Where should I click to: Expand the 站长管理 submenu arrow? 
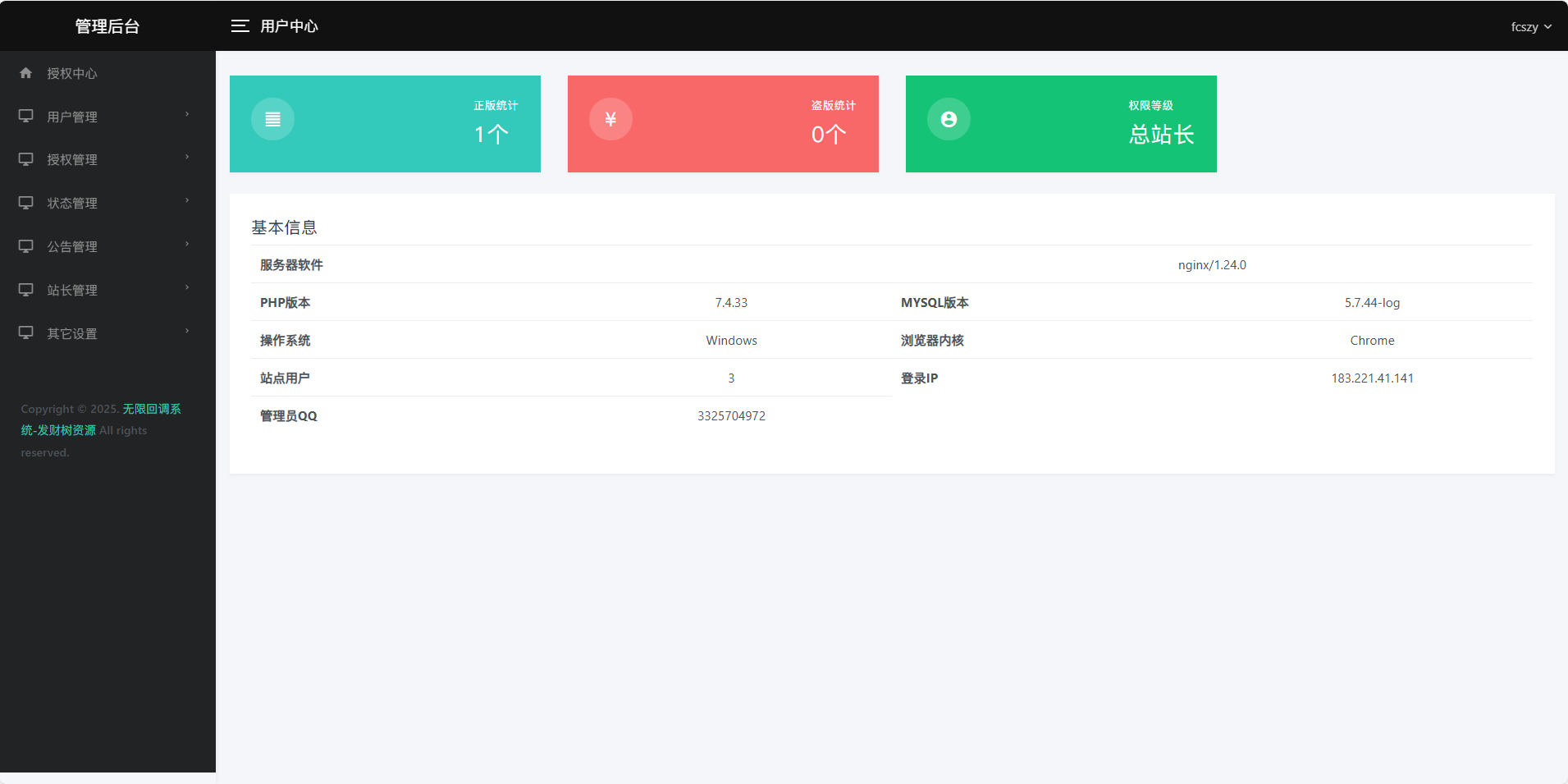(187, 287)
